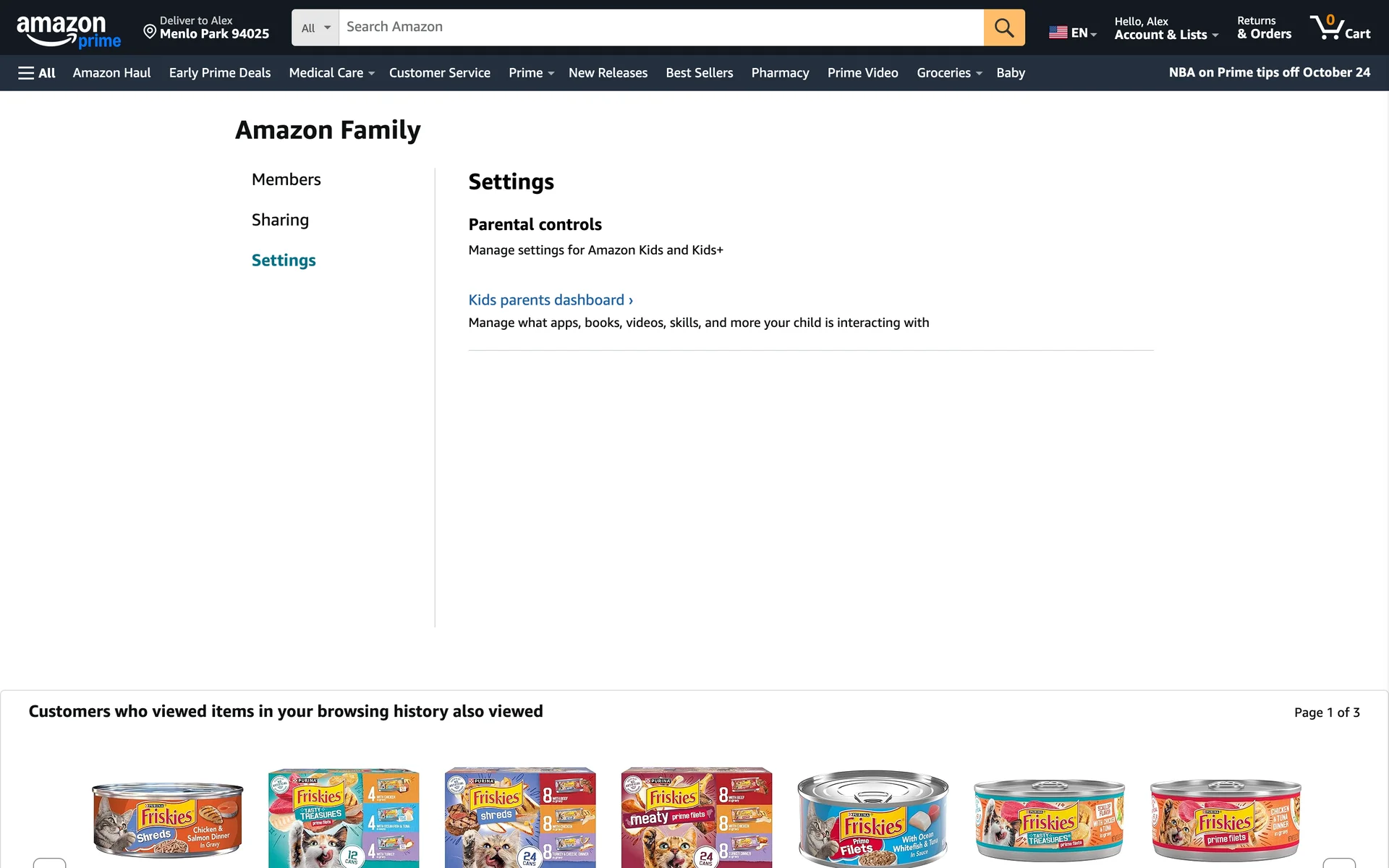Click the US flag language icon

1058,33
